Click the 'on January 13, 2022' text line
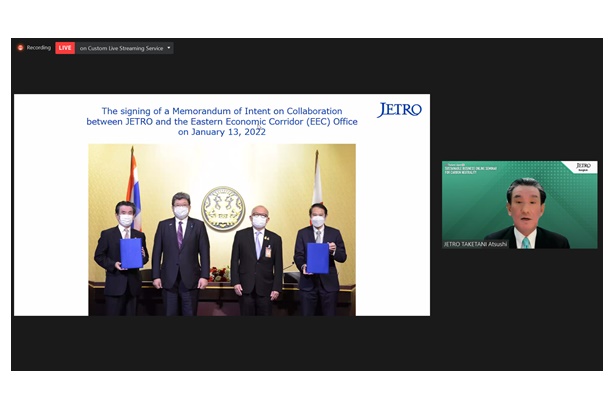Screen dimensions: 615x410 pos(222,132)
